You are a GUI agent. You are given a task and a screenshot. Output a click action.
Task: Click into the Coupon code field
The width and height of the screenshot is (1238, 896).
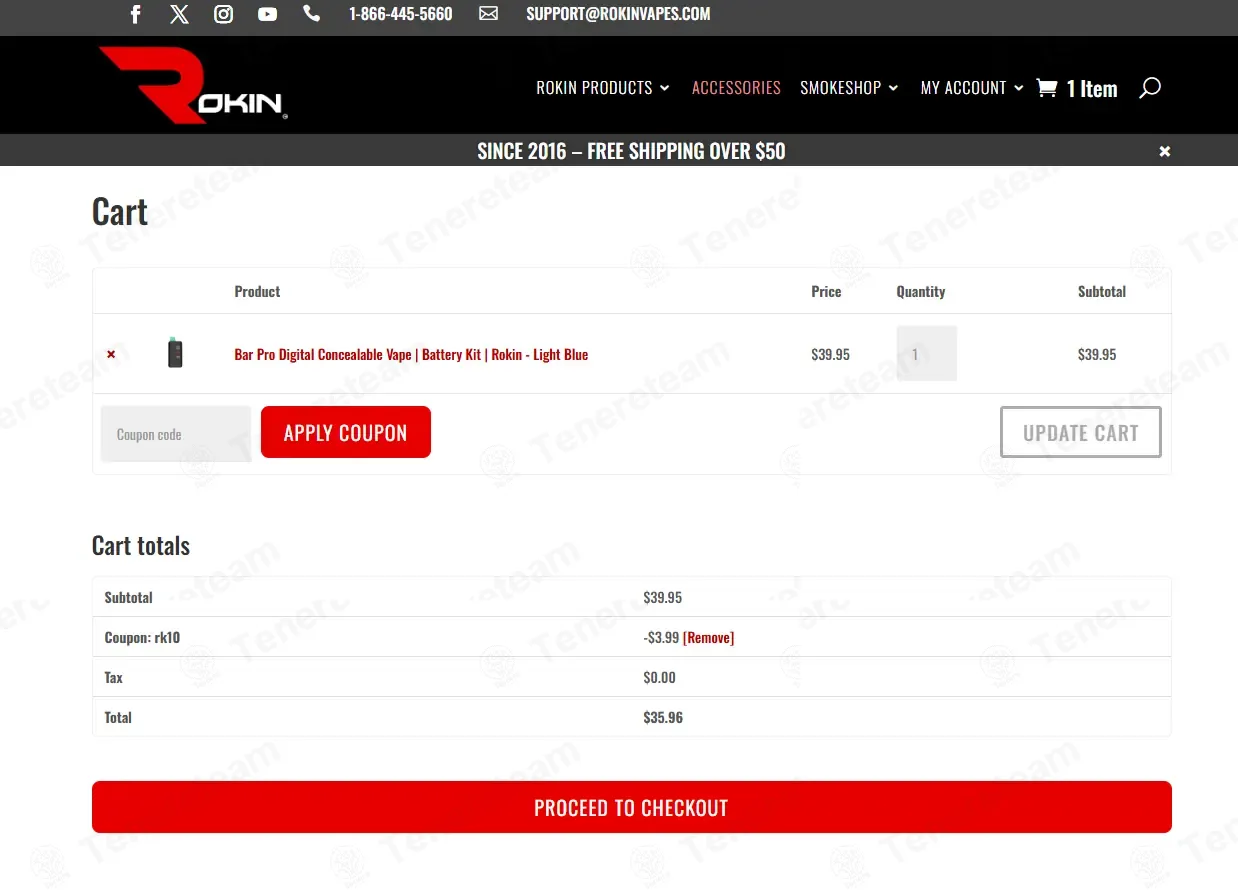click(x=176, y=434)
